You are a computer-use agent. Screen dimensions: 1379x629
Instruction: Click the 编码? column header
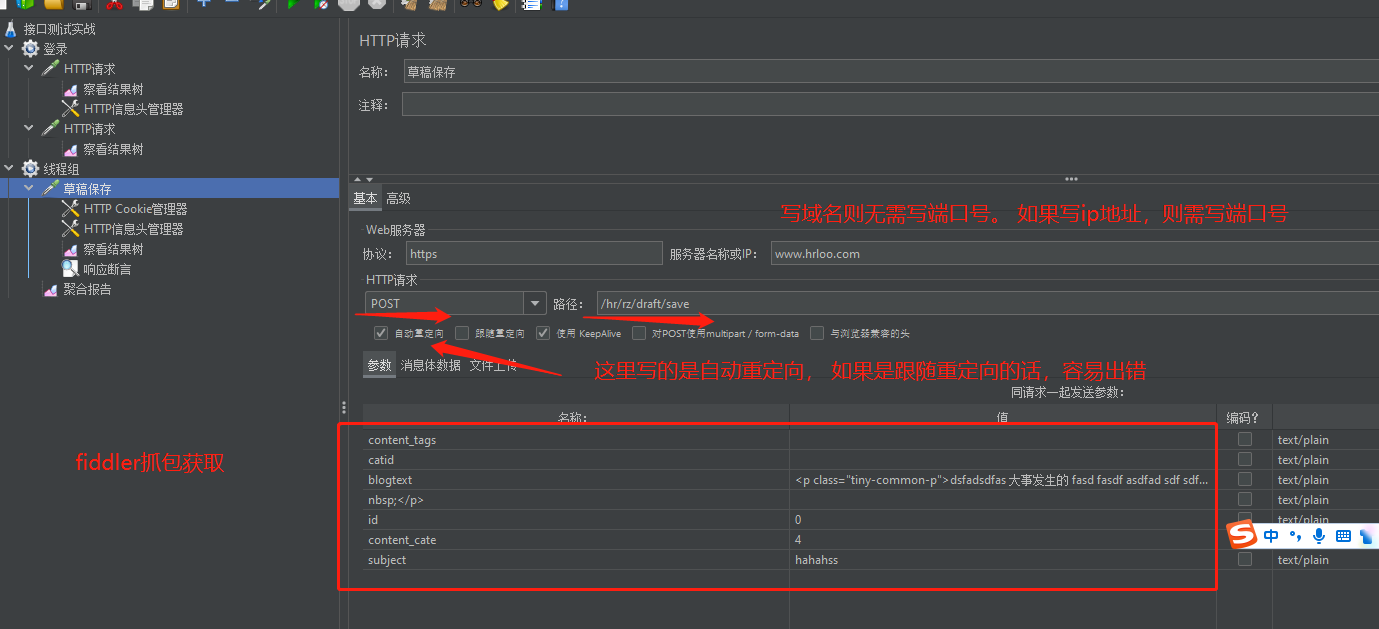point(1243,417)
